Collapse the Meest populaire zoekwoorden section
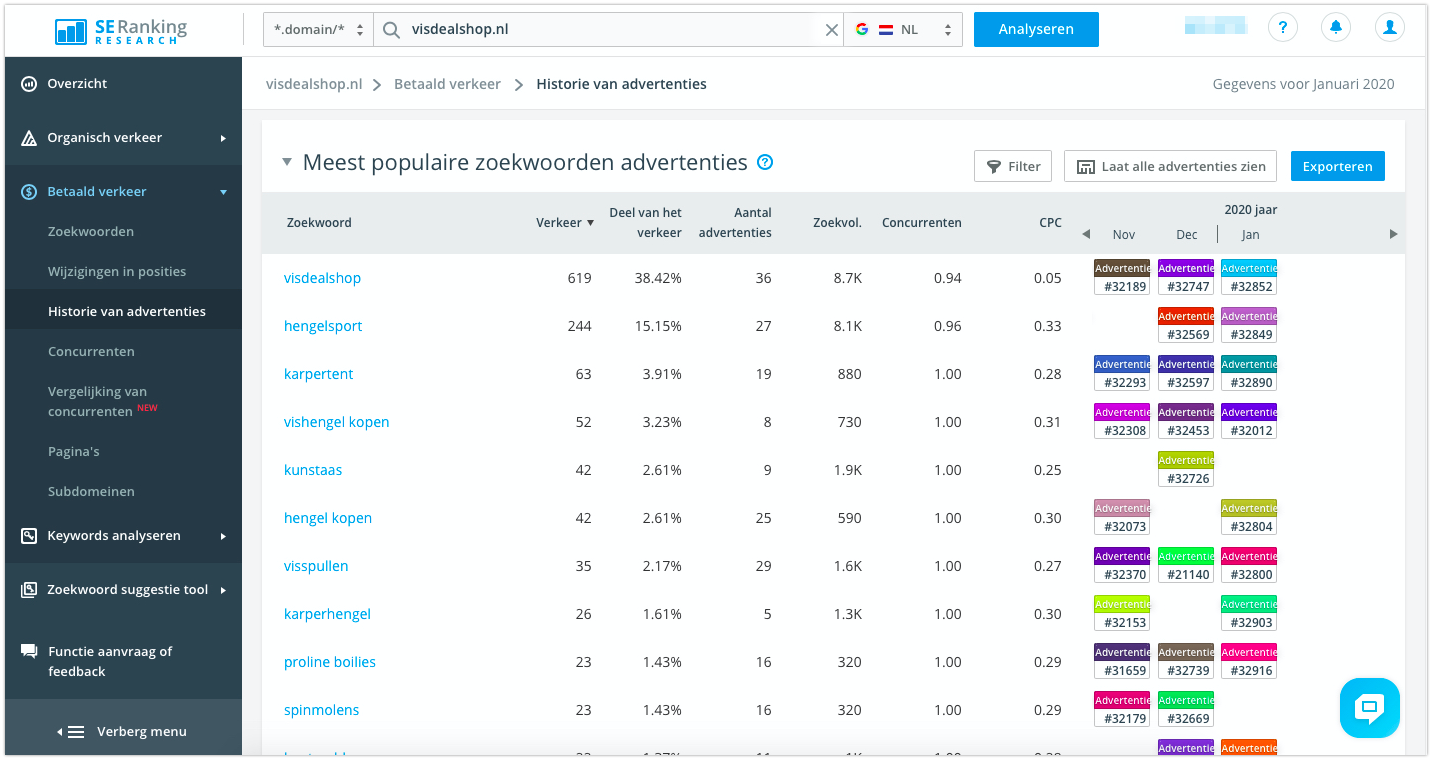Viewport: 1432px width, 760px height. (287, 162)
